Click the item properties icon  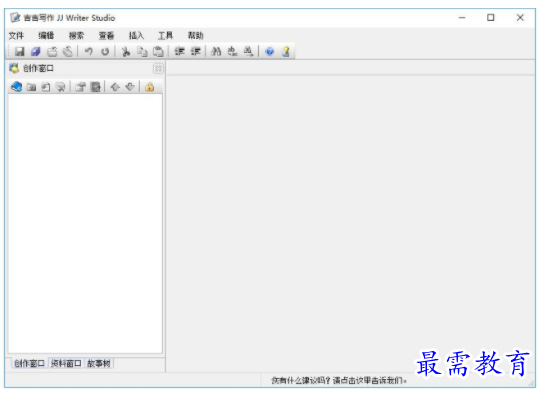click(81, 87)
